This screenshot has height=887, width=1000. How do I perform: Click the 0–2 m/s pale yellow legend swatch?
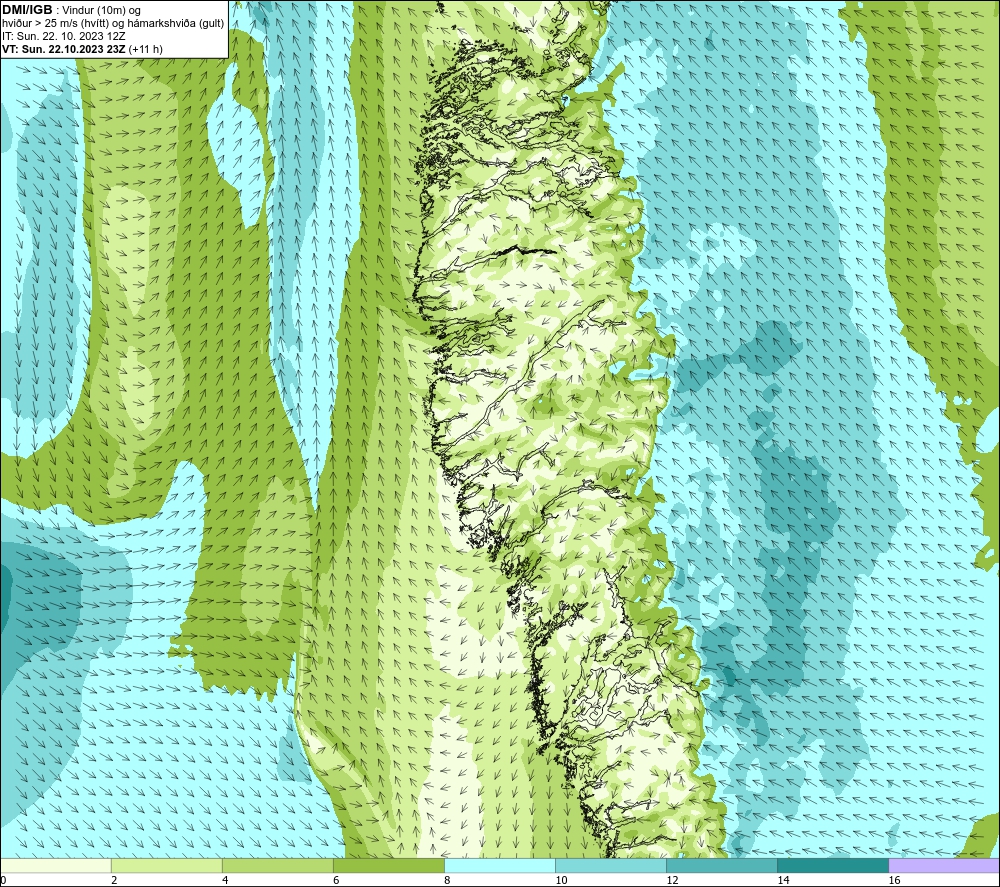coord(56,865)
